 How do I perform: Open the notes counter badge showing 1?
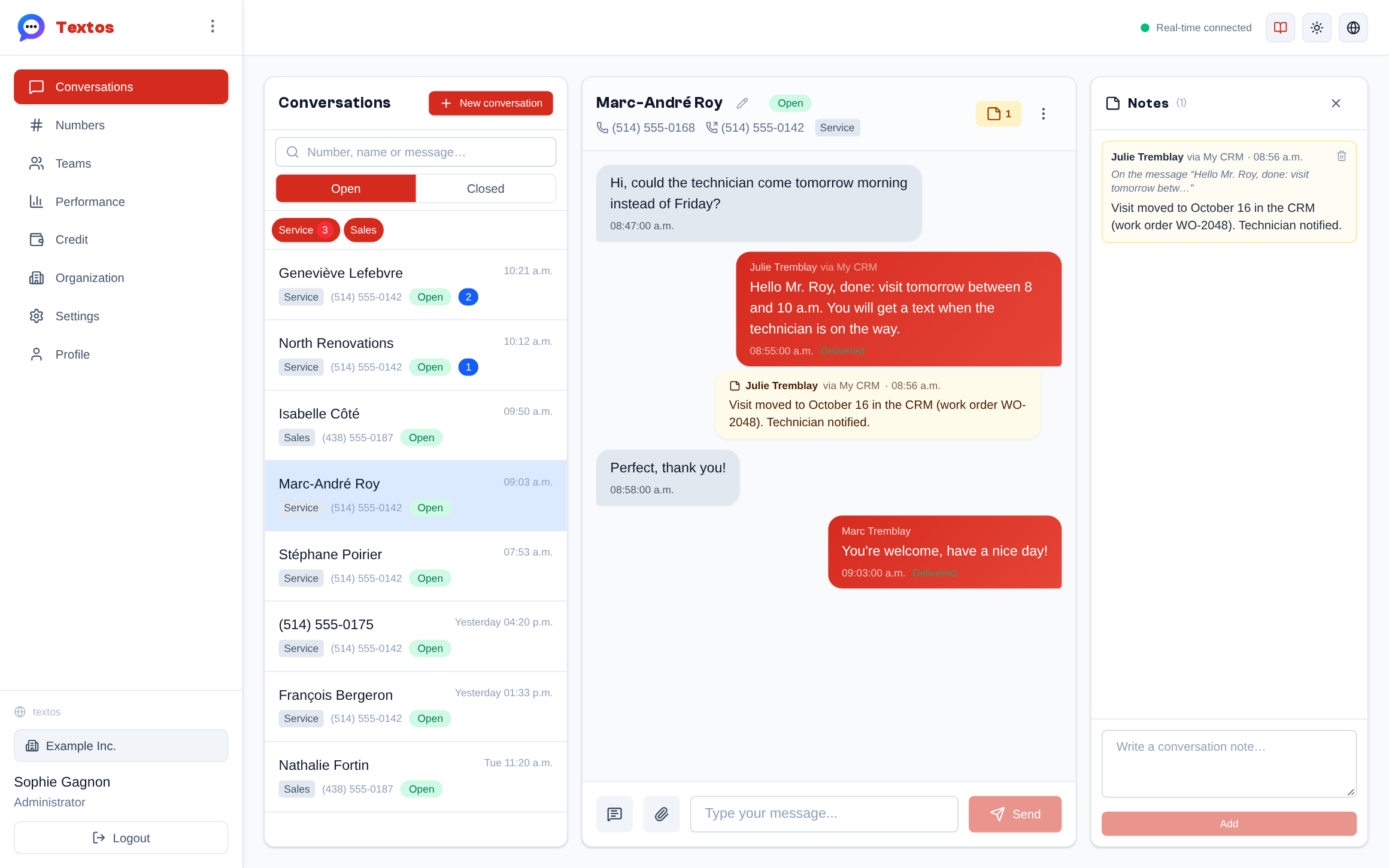point(999,114)
